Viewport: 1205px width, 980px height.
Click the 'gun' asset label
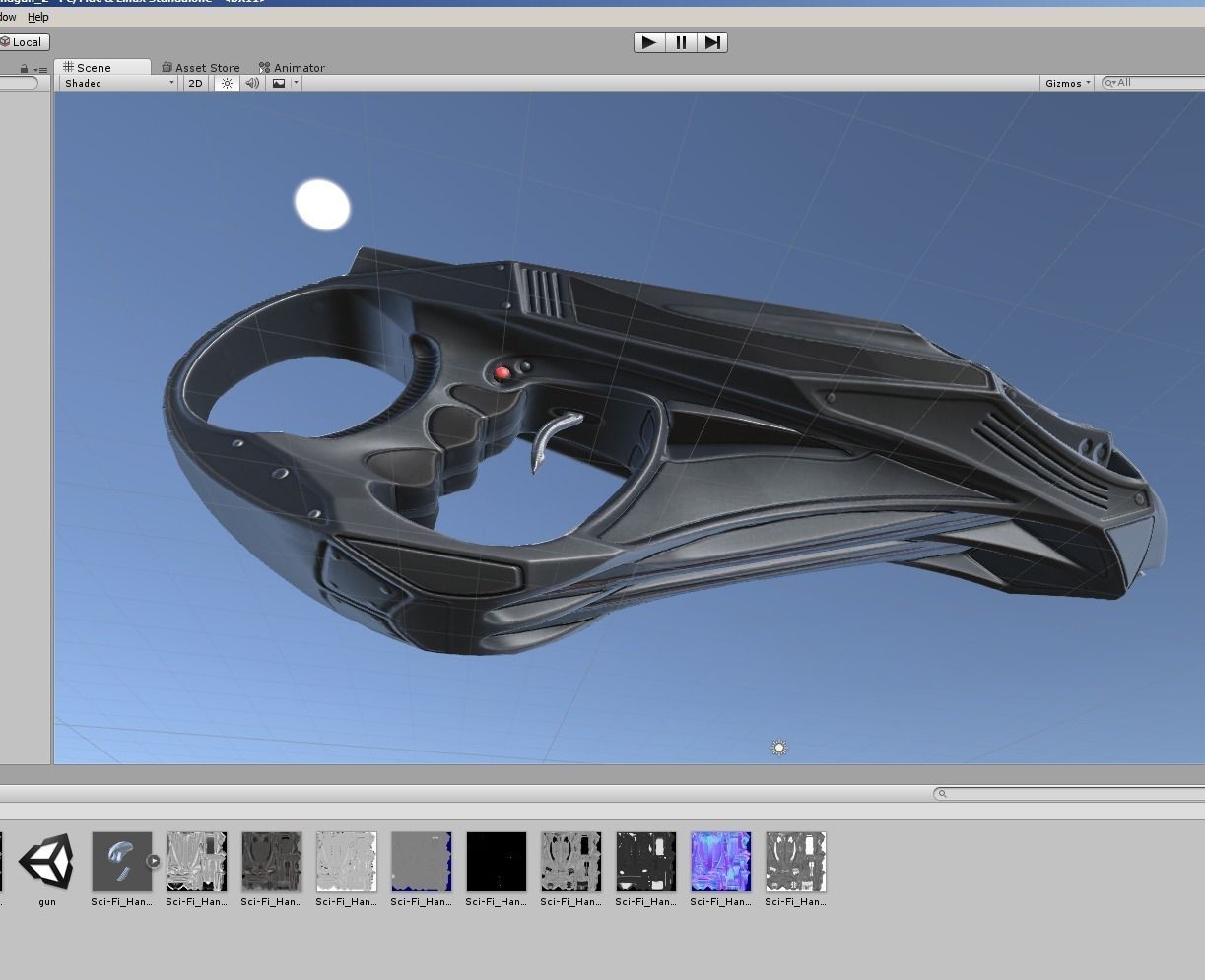[46, 902]
